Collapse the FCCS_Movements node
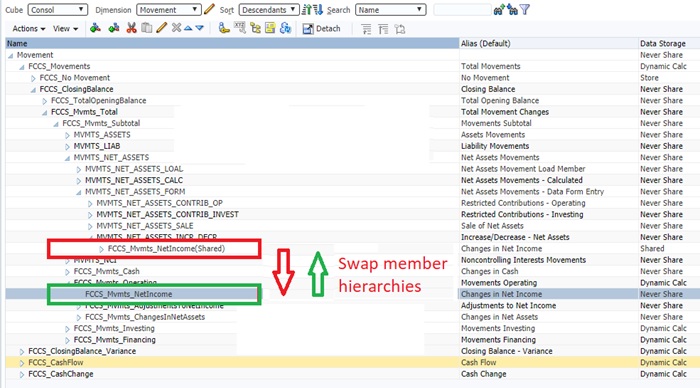Image resolution: width=700 pixels, height=388 pixels. (21, 67)
